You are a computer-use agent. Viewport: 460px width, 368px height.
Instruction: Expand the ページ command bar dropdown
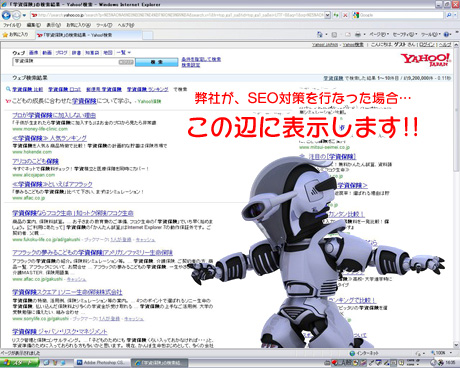pyautogui.click(x=379, y=34)
